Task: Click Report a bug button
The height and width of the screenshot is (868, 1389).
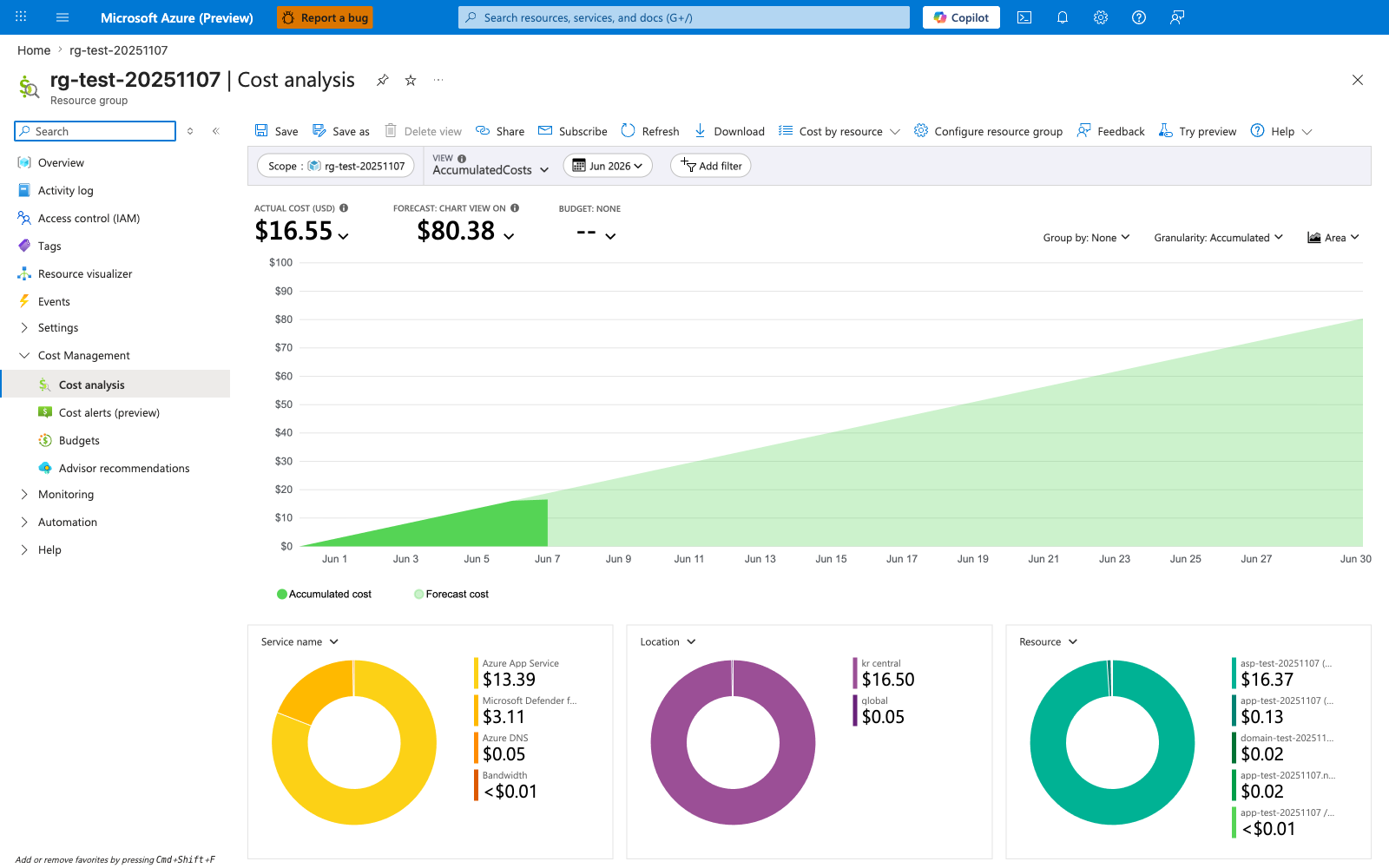Action: pyautogui.click(x=325, y=17)
